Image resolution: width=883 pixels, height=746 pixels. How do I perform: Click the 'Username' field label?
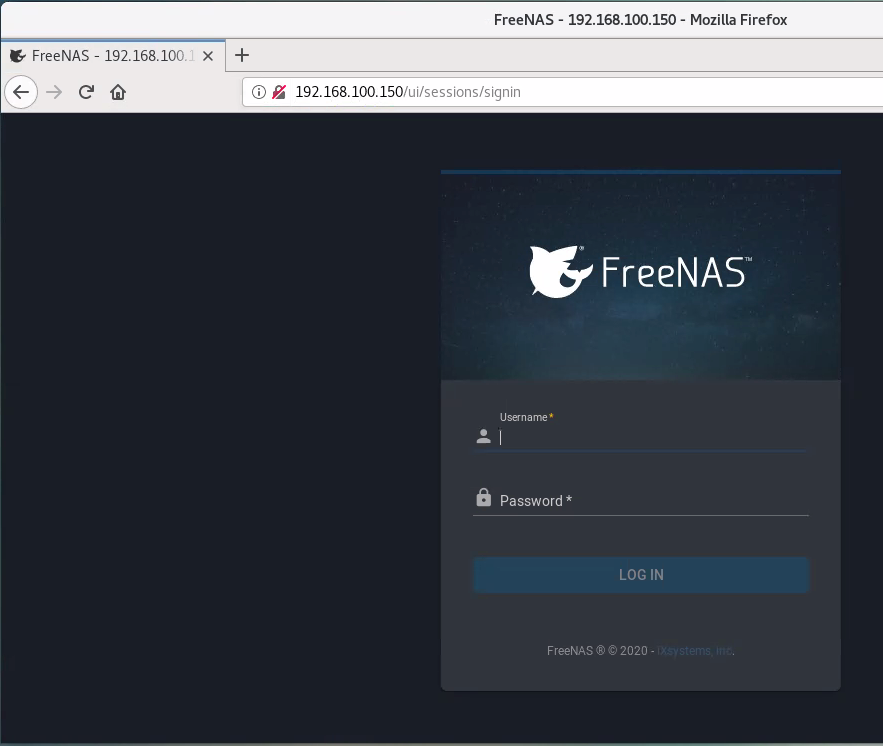[x=523, y=417]
